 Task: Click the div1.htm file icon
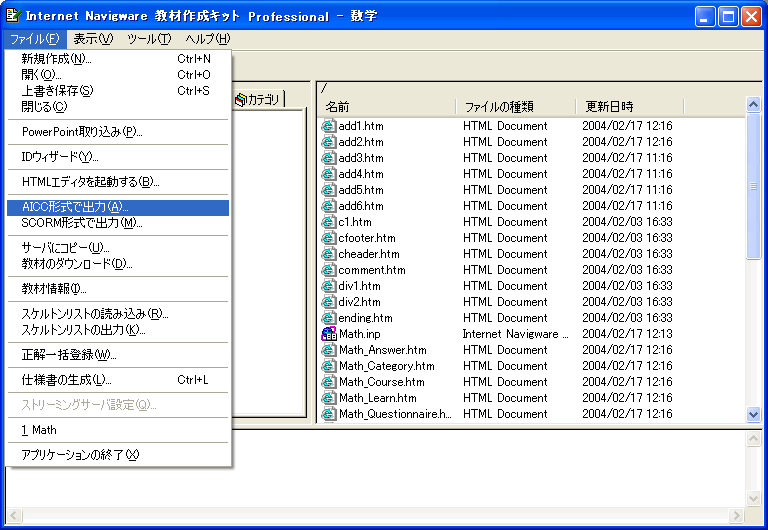pos(328,286)
